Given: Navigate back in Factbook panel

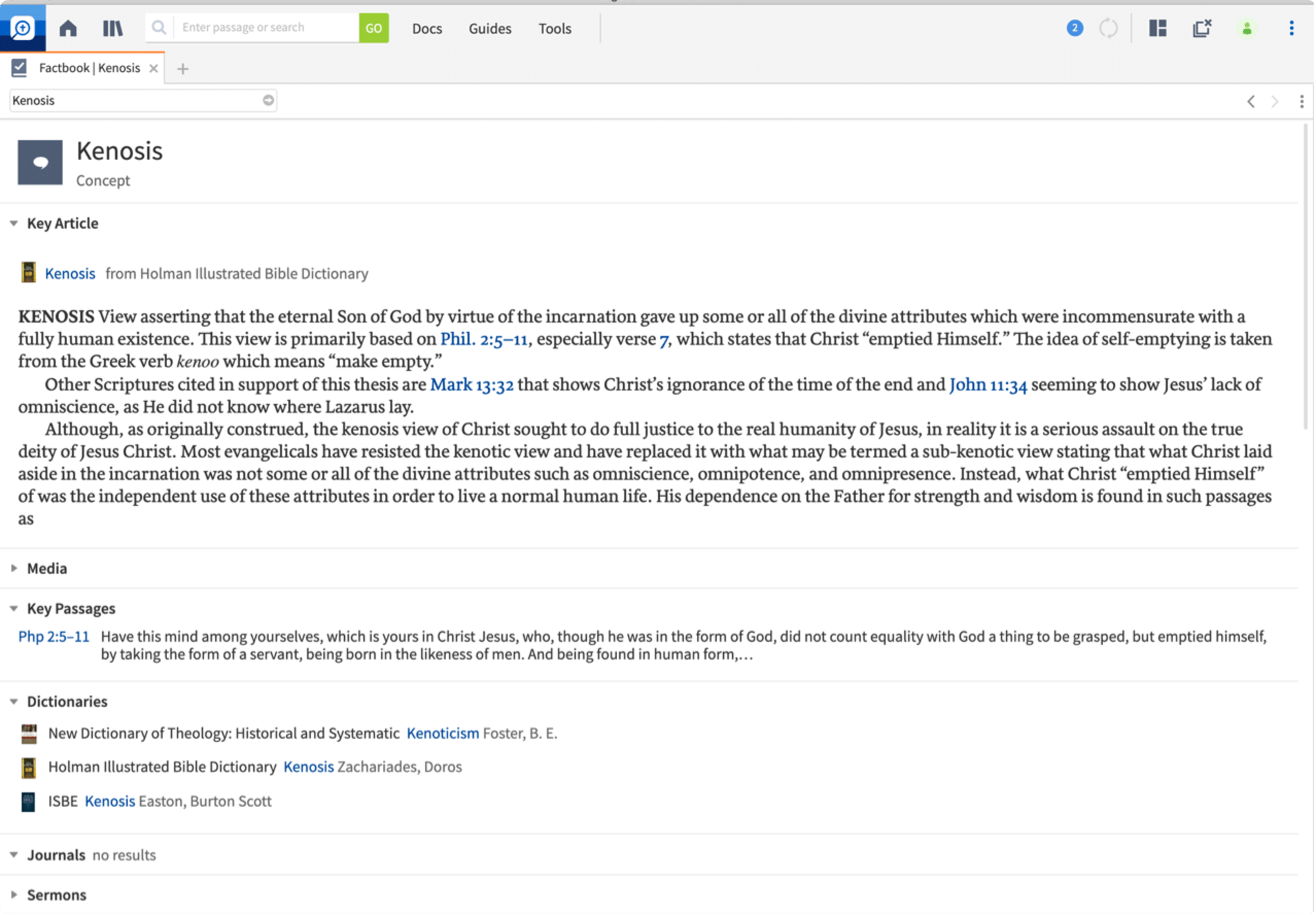Looking at the screenshot, I should pyautogui.click(x=1251, y=101).
